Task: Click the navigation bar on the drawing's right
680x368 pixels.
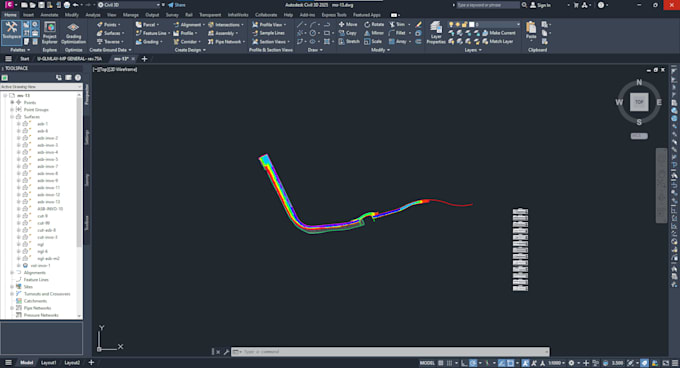Action: pos(661,186)
